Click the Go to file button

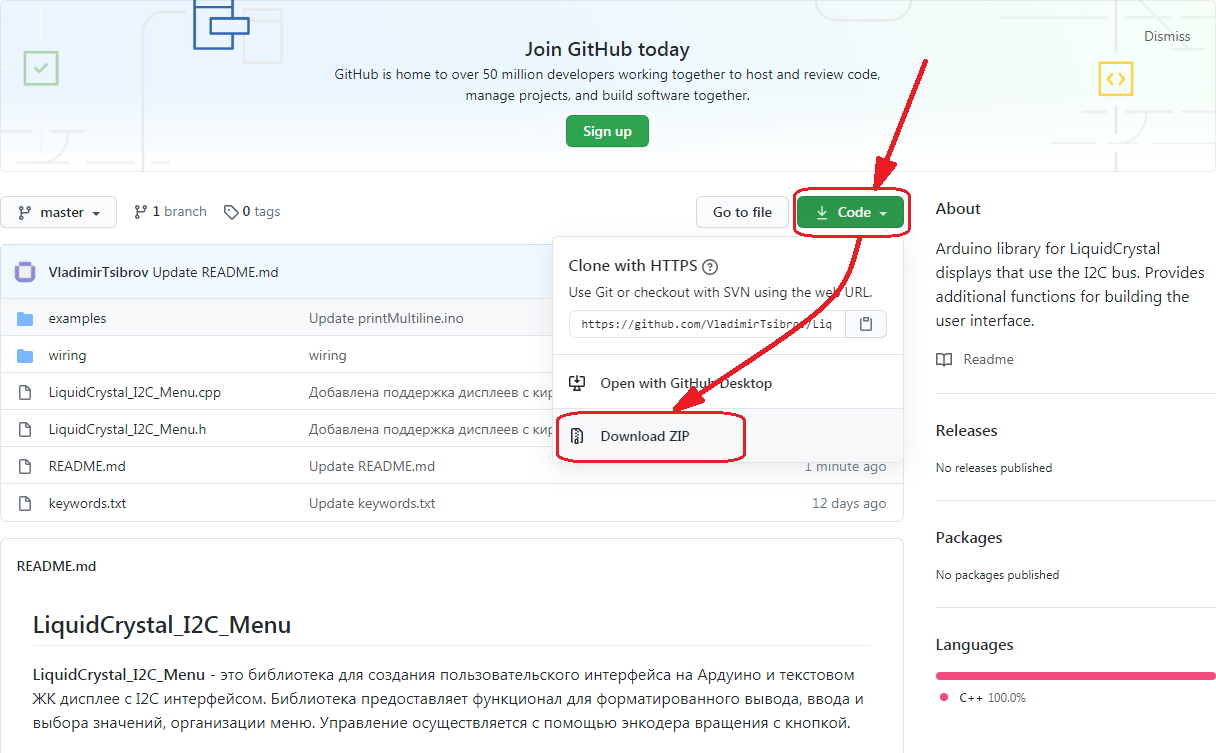(742, 212)
